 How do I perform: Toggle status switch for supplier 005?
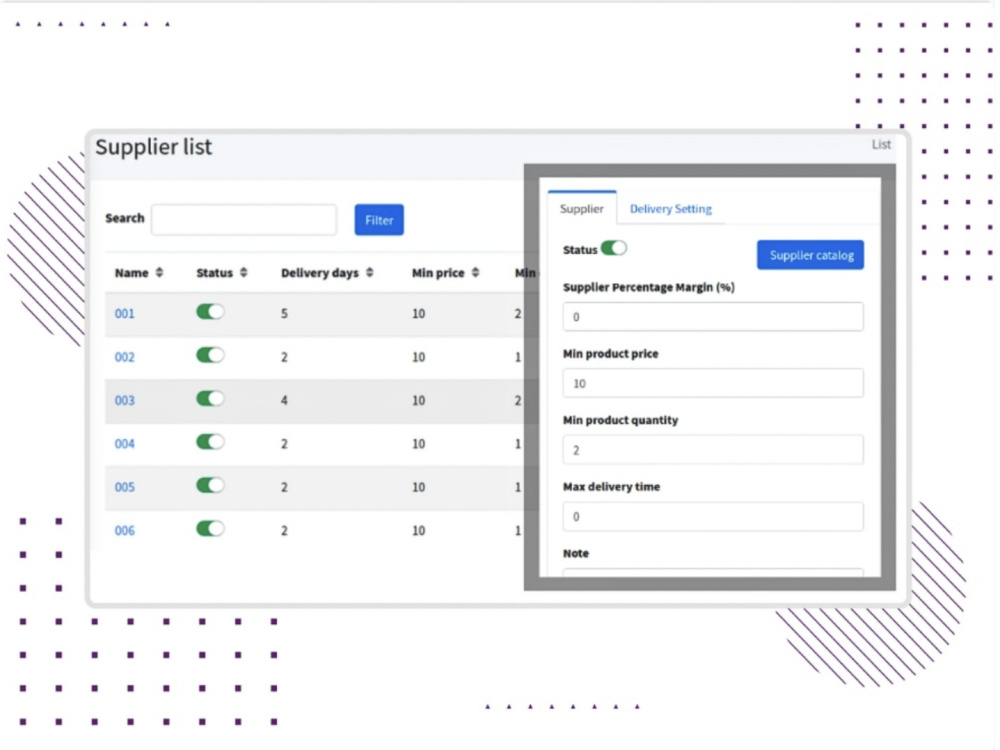pyautogui.click(x=210, y=485)
